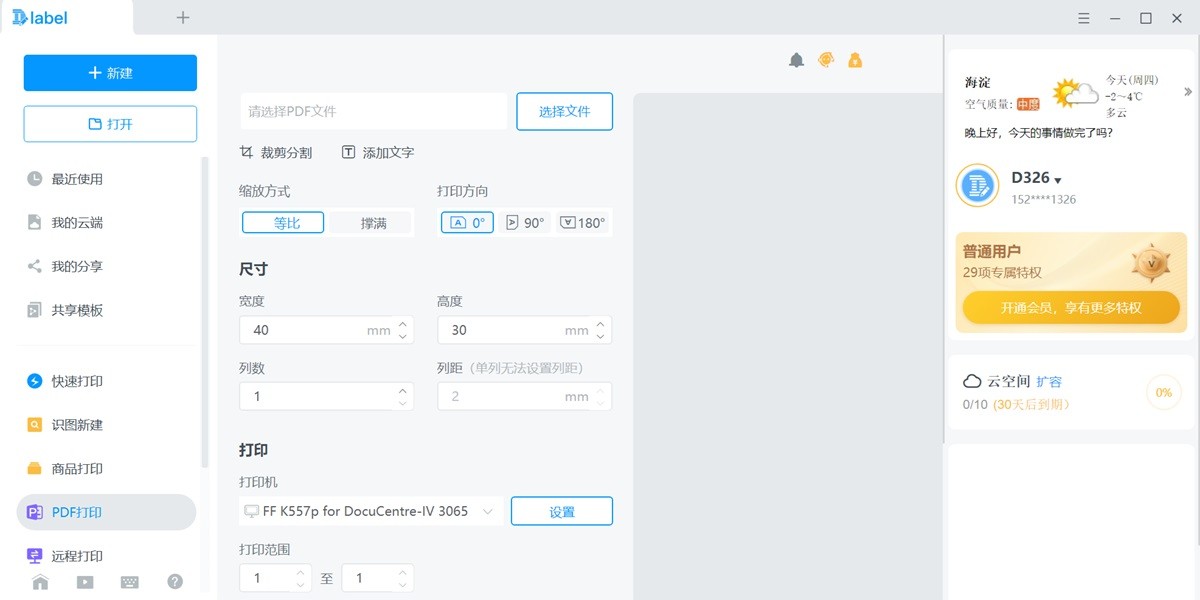
Task: Click the 添加文字 text tool
Action: (x=374, y=152)
